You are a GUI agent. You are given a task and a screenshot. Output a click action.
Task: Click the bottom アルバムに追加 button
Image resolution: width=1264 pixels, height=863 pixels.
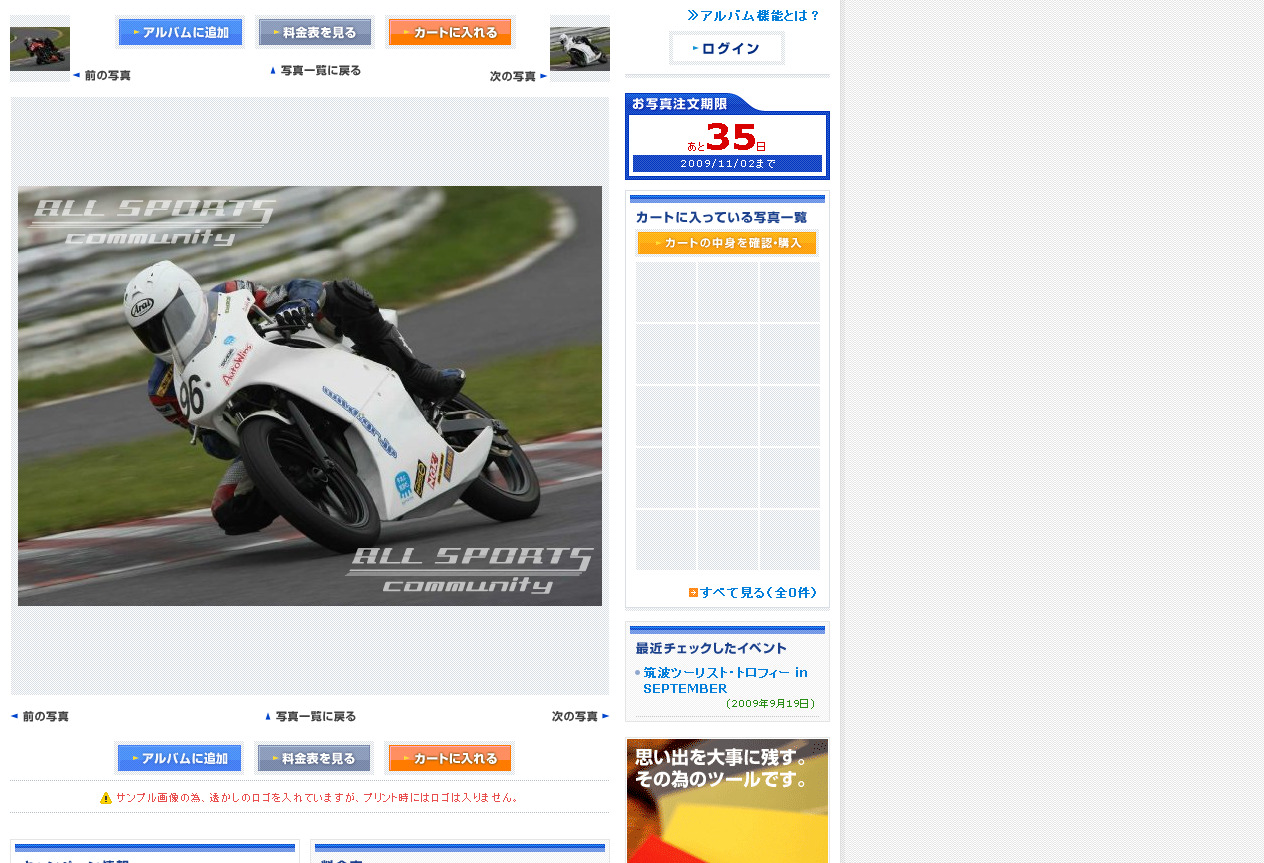click(180, 758)
